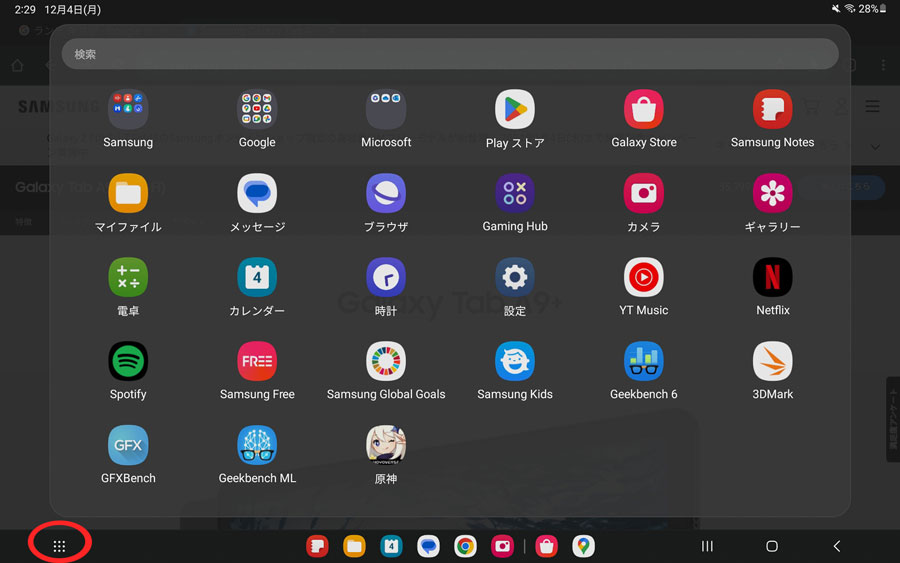Open My Files from the taskbar
900x563 pixels.
(x=354, y=546)
